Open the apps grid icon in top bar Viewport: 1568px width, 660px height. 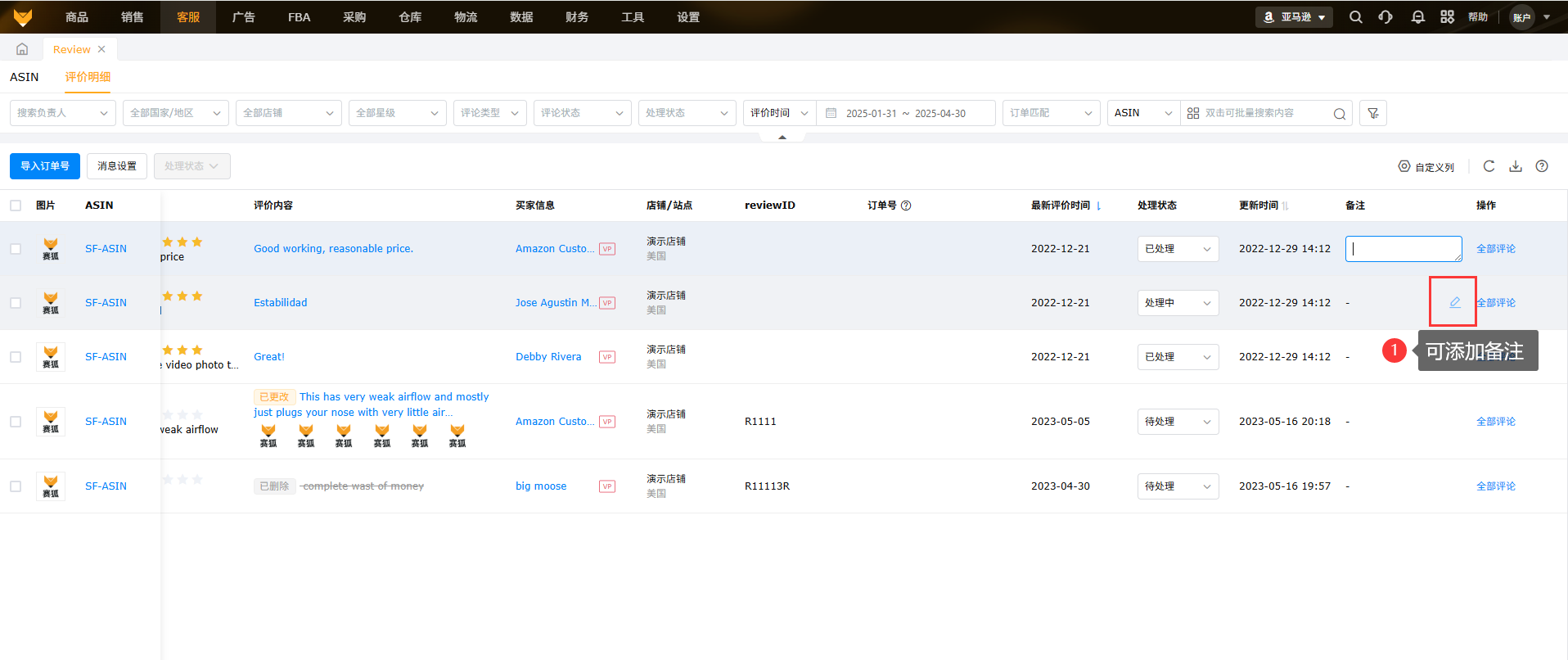click(x=1447, y=17)
